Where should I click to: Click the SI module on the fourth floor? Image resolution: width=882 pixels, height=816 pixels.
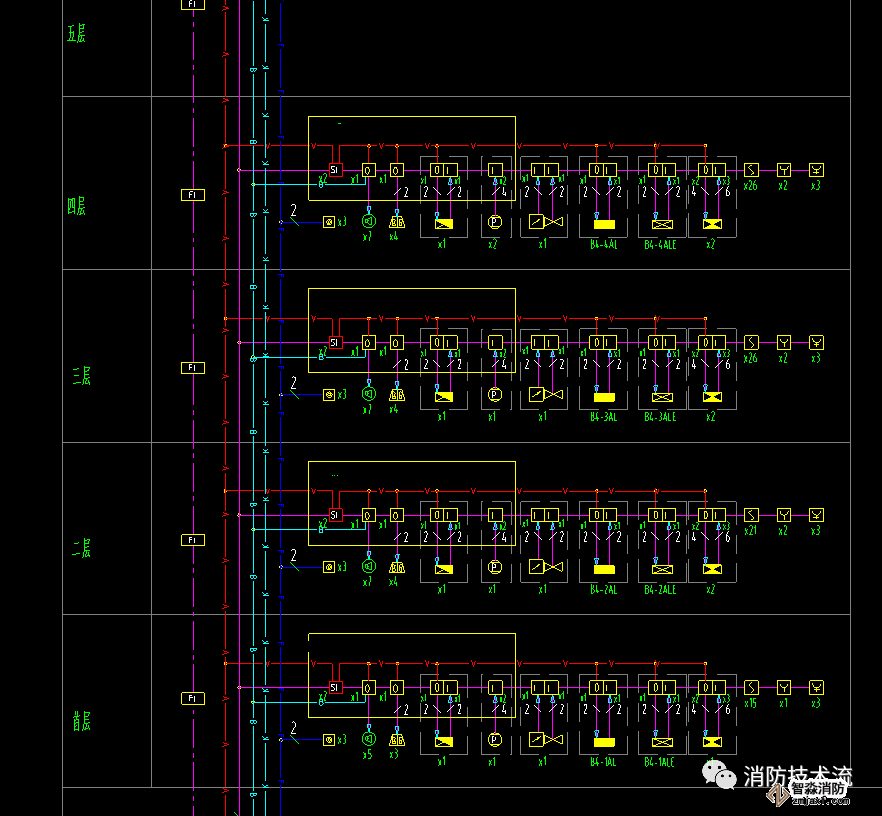(336, 170)
